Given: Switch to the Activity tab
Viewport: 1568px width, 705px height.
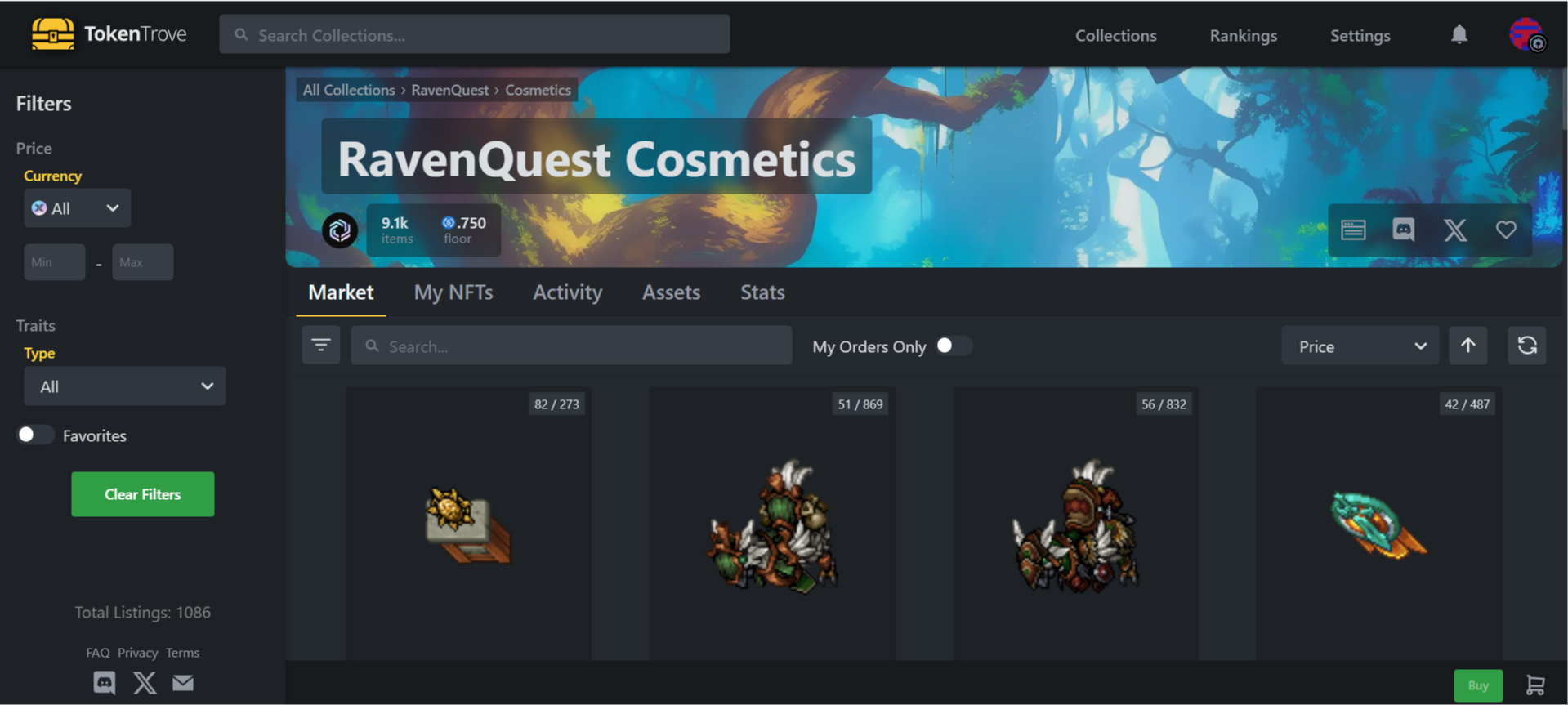Looking at the screenshot, I should tap(568, 292).
